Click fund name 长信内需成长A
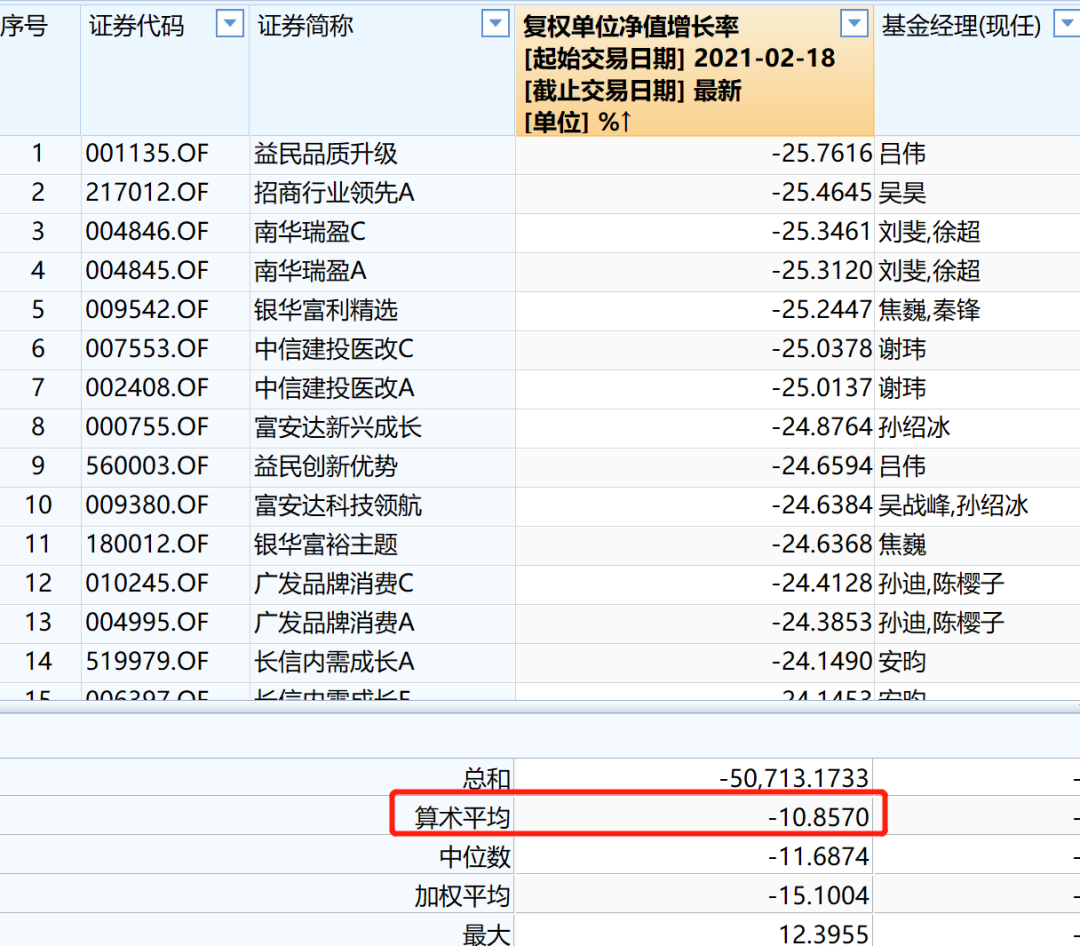Image resolution: width=1080 pixels, height=946 pixels. (334, 662)
